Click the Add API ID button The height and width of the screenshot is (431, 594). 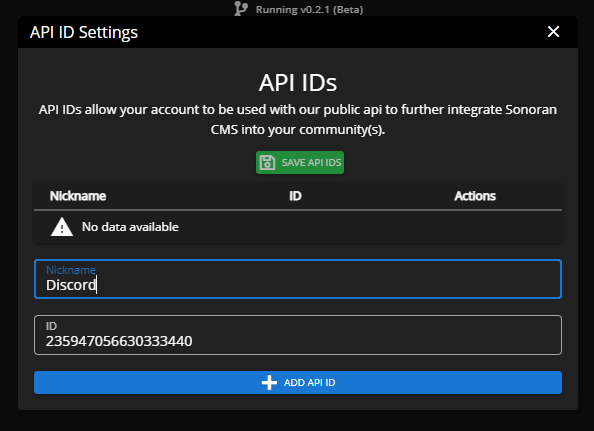(298, 383)
